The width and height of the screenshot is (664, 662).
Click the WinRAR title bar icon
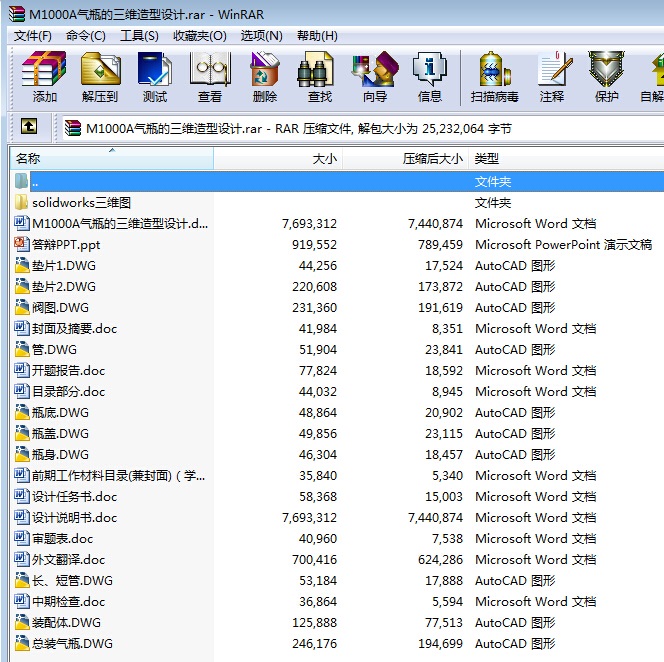(17, 14)
